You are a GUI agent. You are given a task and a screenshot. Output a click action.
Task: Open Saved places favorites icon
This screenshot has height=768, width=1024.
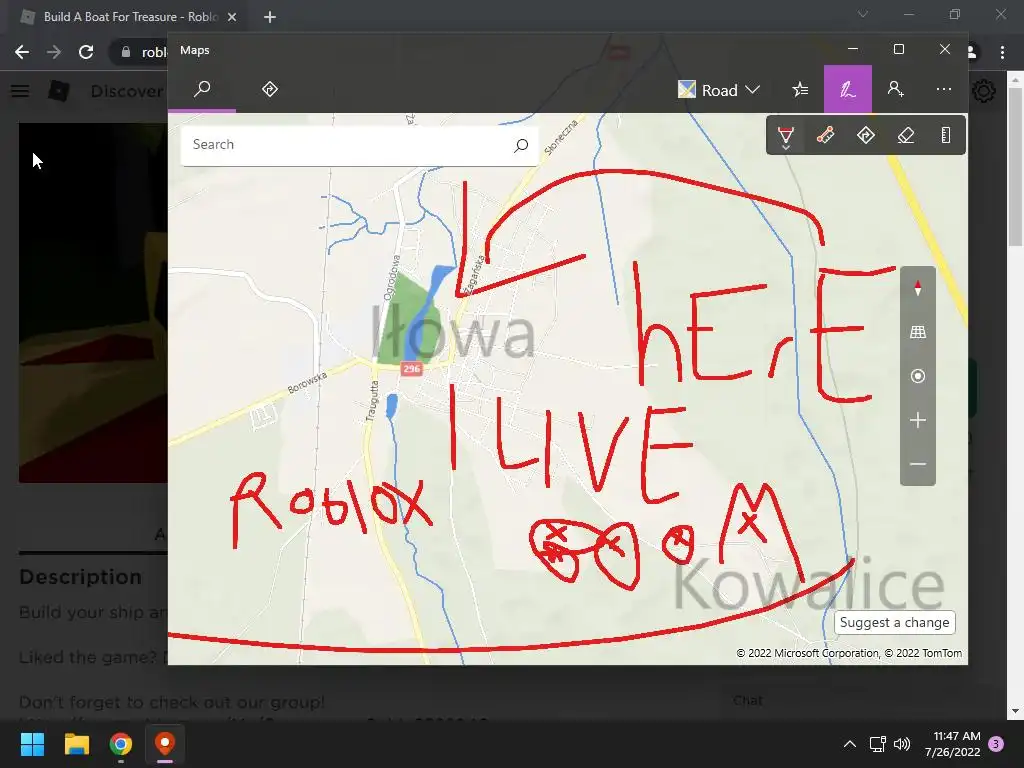(x=800, y=89)
